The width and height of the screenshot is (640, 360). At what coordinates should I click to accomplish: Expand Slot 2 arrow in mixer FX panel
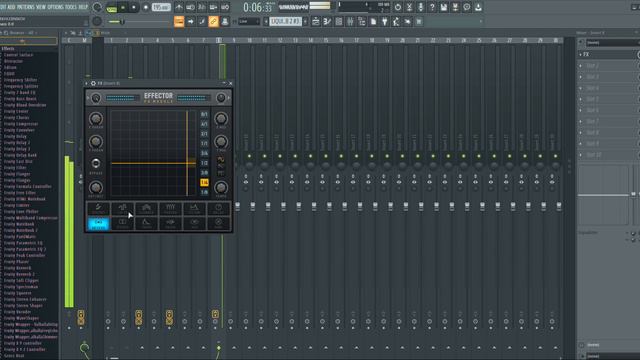click(581, 66)
